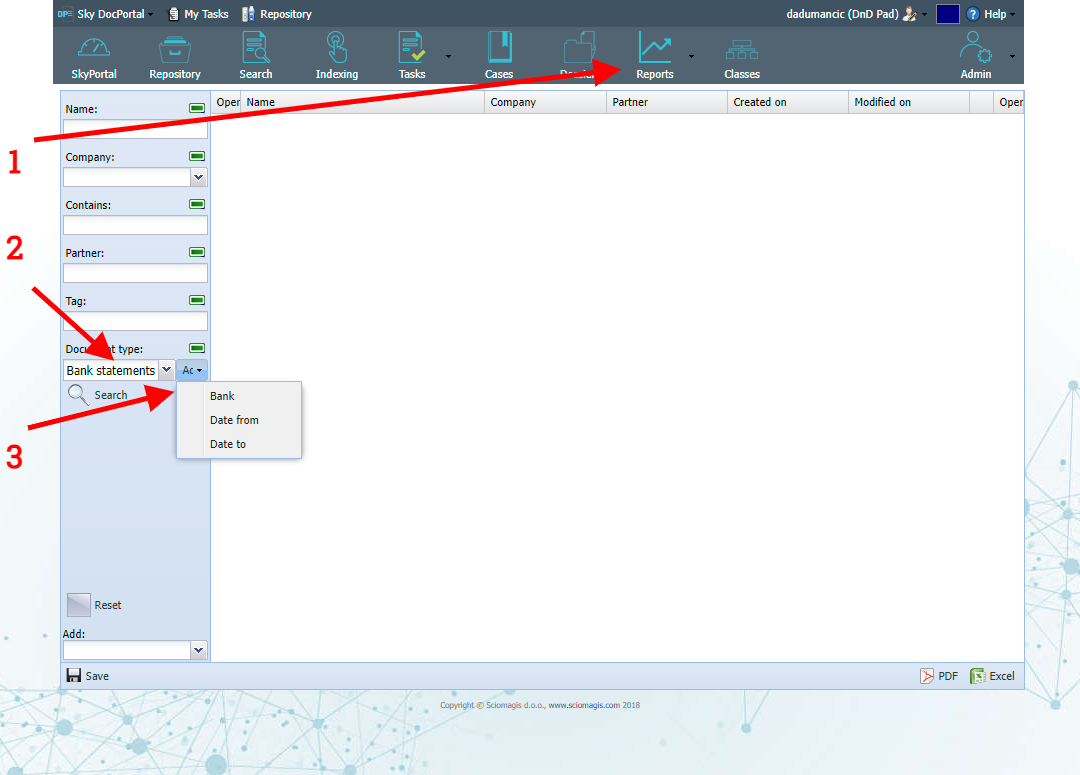
Task: Expand the Tasks toolbar dropdown arrow
Action: point(448,56)
